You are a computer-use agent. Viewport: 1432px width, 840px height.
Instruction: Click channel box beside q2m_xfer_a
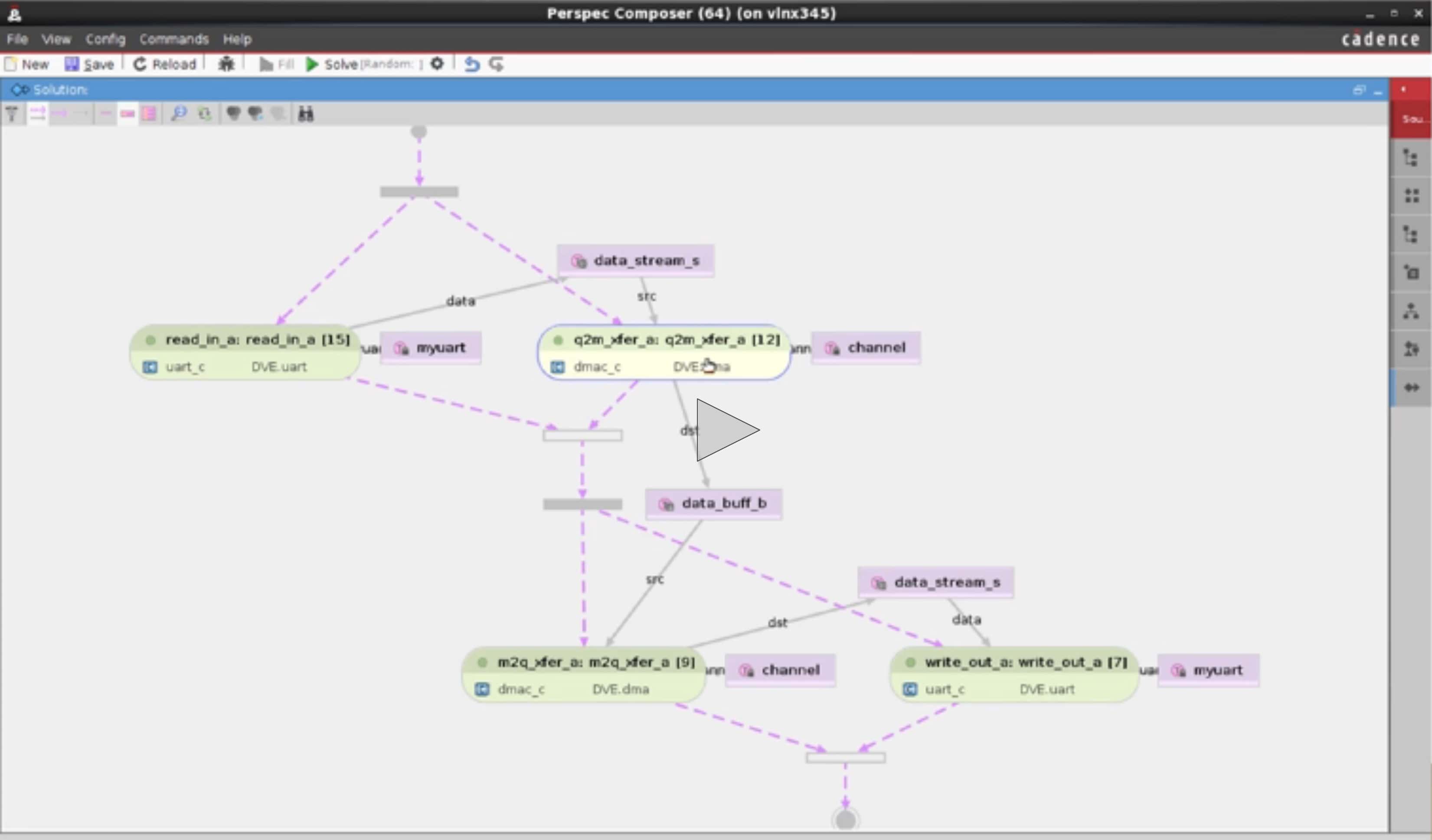coord(866,348)
